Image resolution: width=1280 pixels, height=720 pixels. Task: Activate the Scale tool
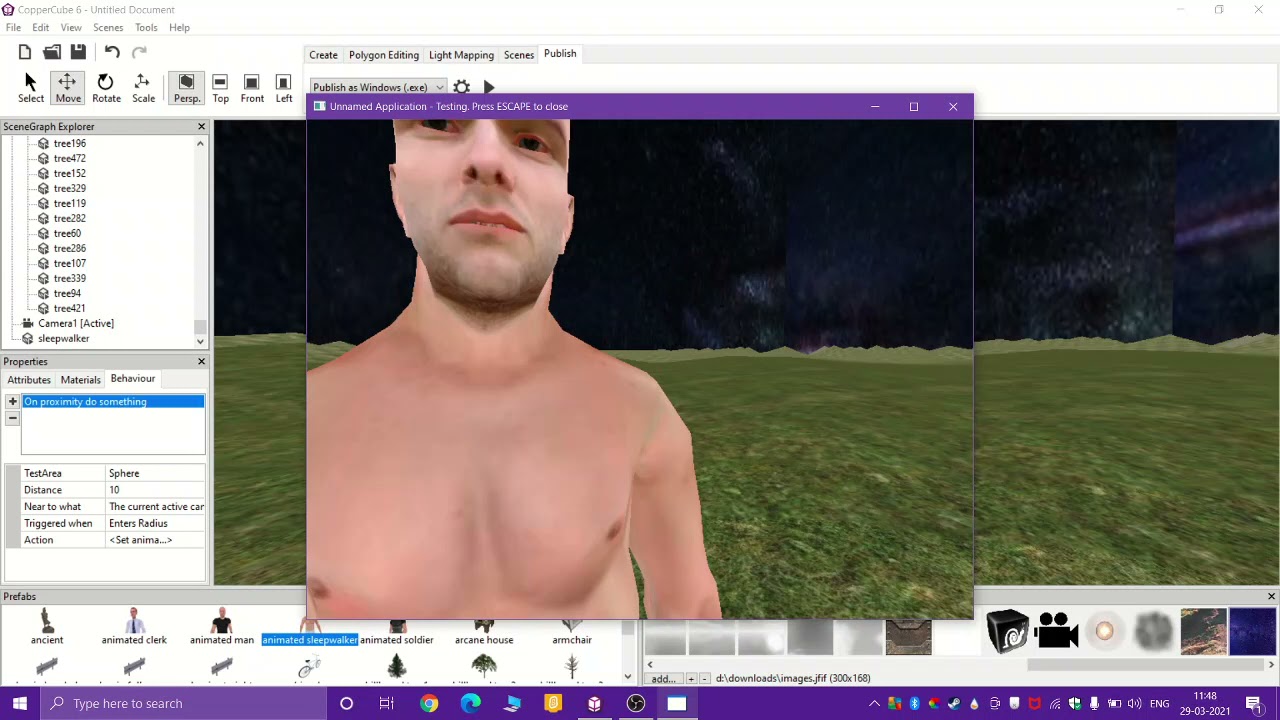pos(143,88)
